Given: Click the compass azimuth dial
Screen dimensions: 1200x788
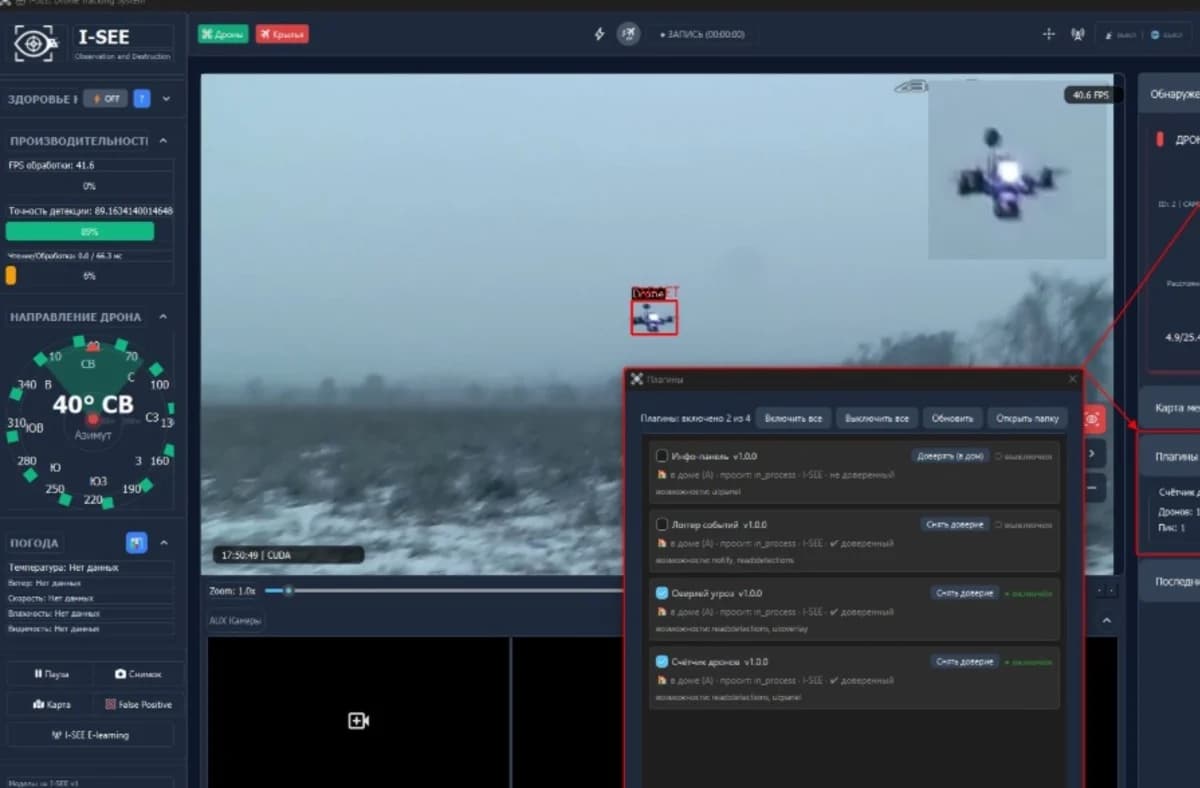Looking at the screenshot, I should (x=90, y=418).
